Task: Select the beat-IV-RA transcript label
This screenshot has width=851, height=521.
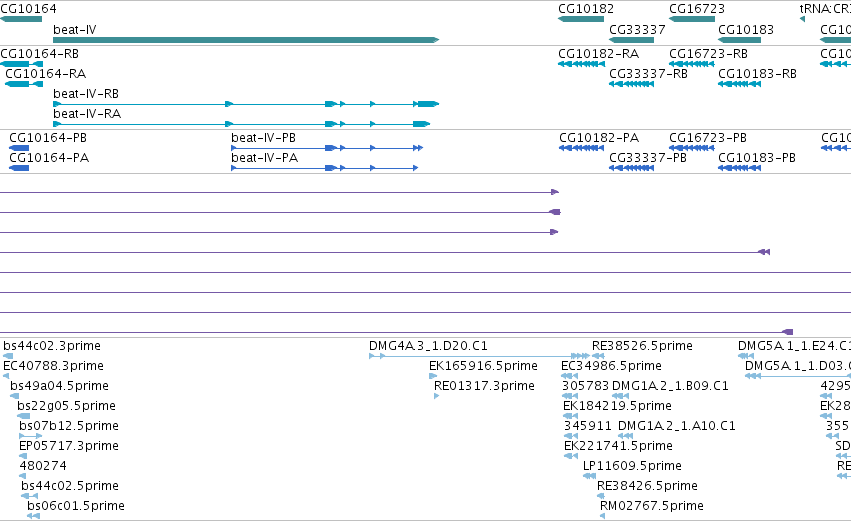Action: (87, 114)
